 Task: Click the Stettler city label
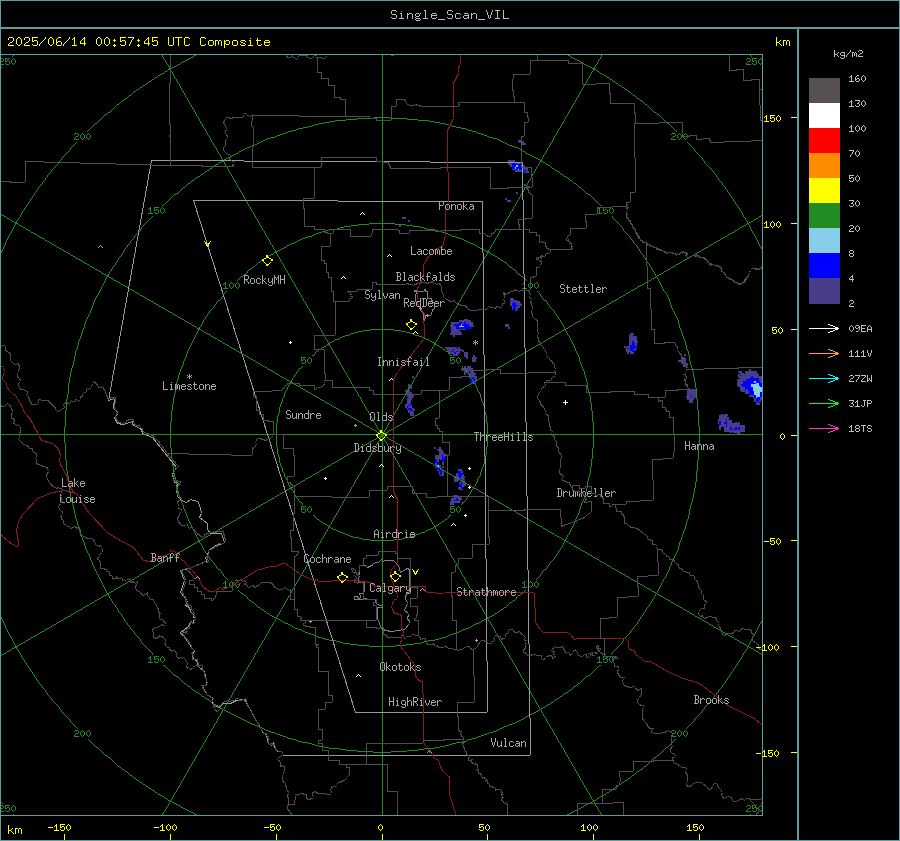pyautogui.click(x=583, y=289)
